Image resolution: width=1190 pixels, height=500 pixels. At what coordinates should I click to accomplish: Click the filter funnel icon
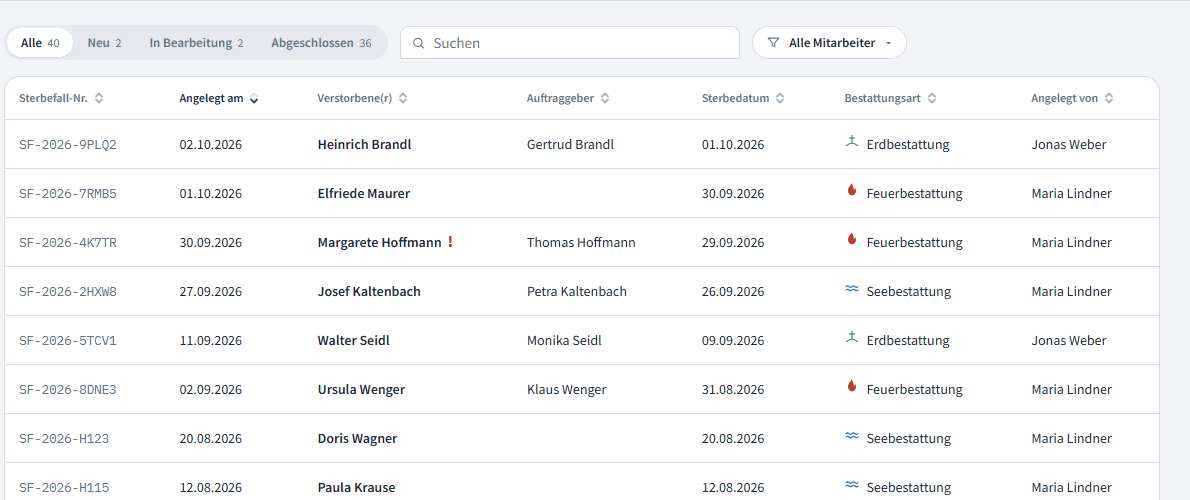coord(773,43)
